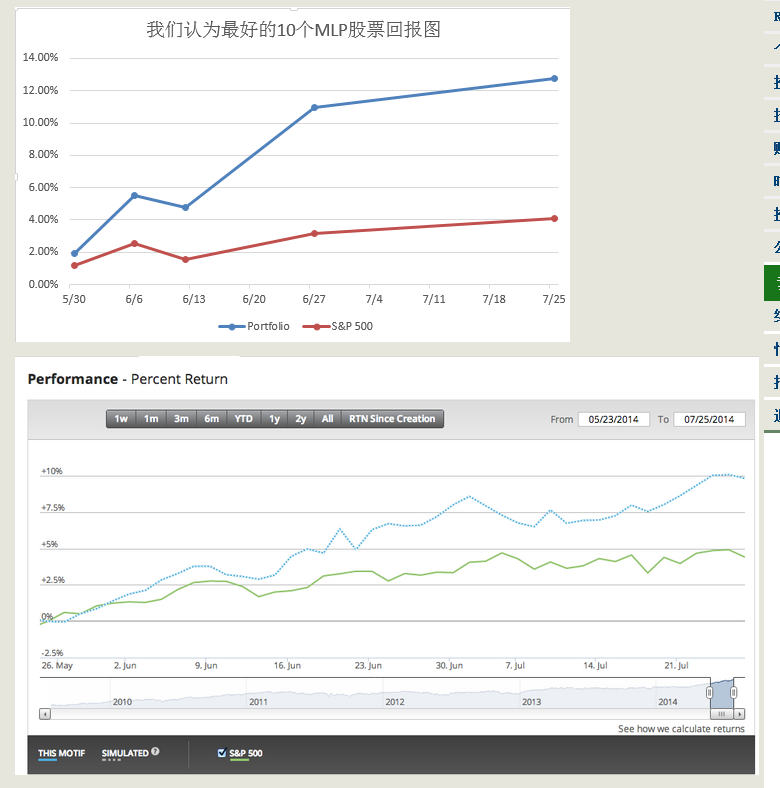Select the 1m time range button
The height and width of the screenshot is (788, 780).
tap(151, 419)
